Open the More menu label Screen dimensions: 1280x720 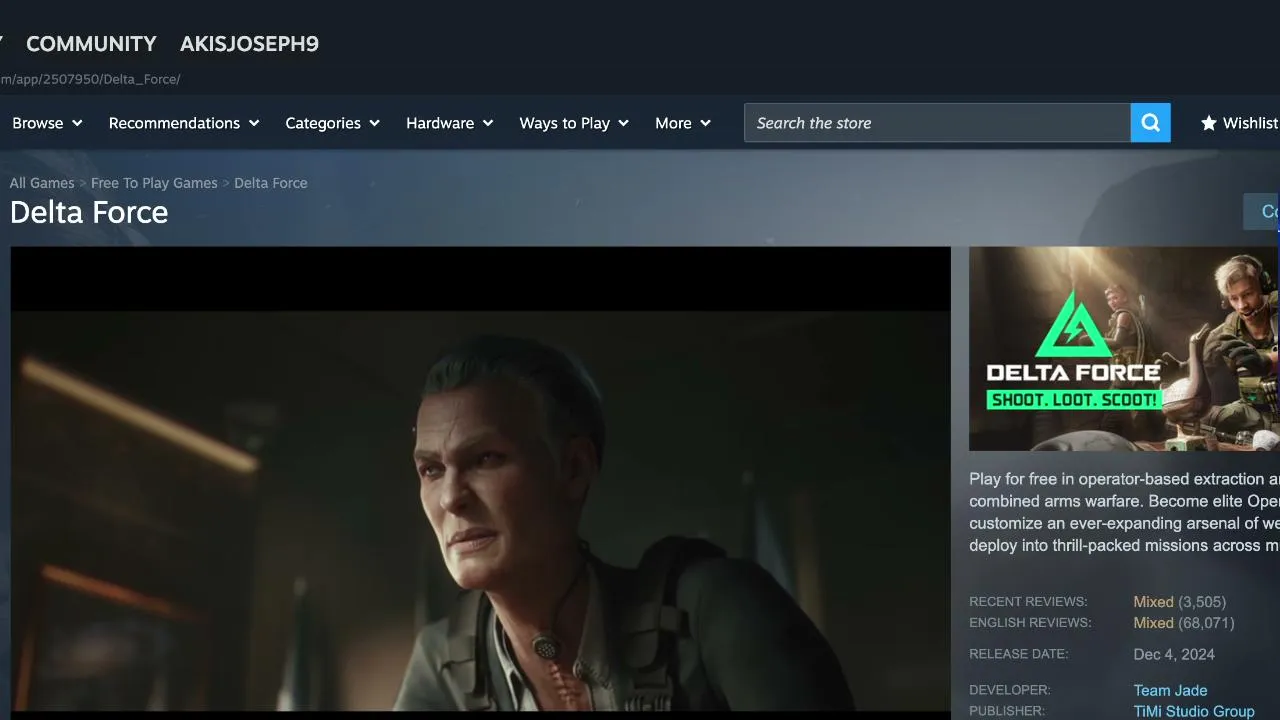point(673,123)
